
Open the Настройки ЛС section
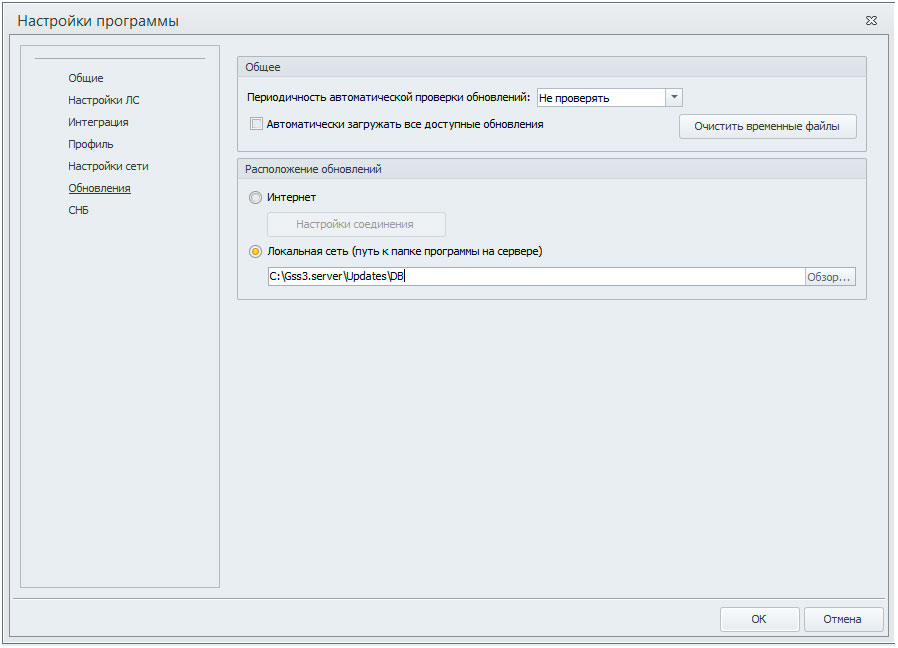(x=104, y=100)
